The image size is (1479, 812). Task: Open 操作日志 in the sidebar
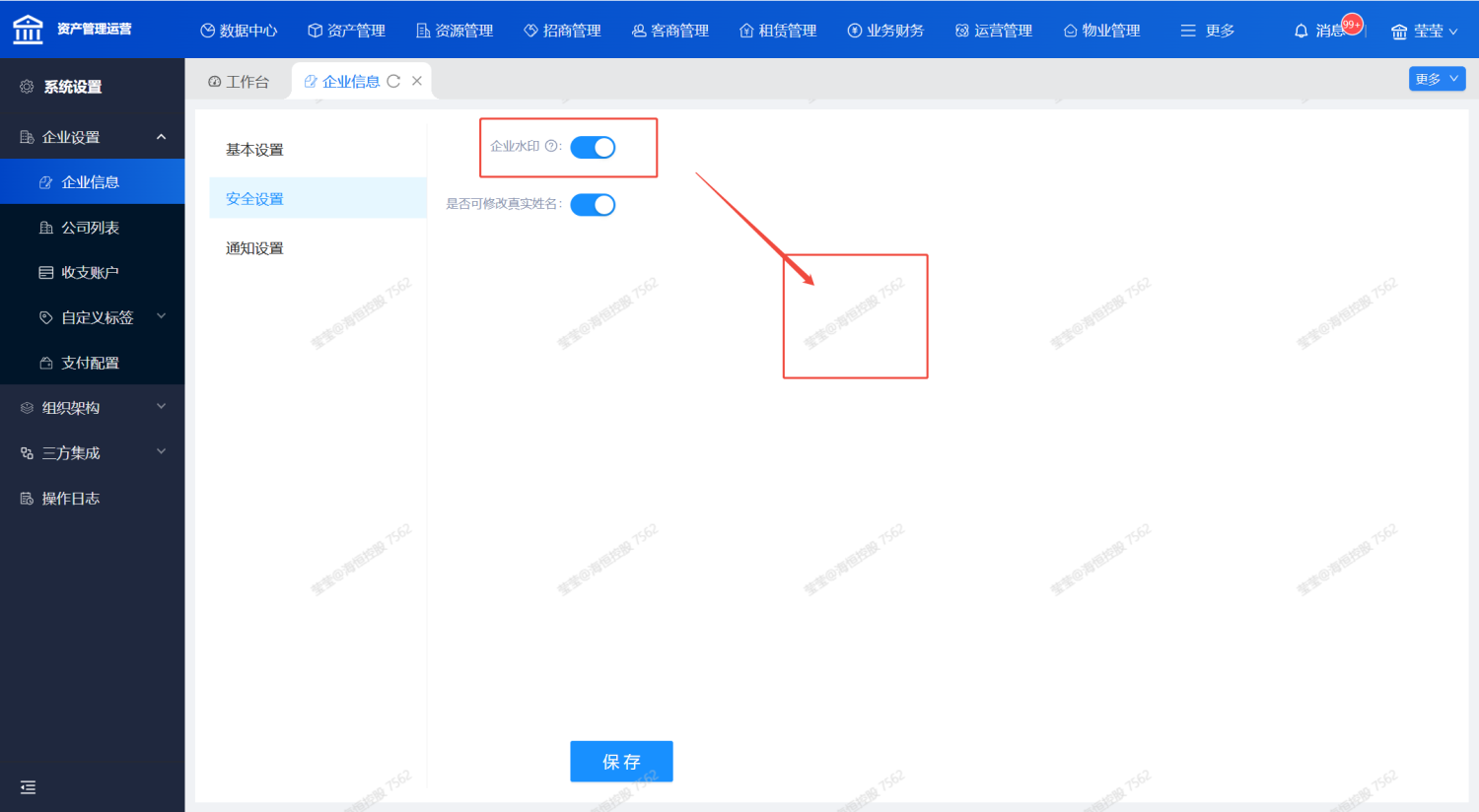pyautogui.click(x=70, y=499)
